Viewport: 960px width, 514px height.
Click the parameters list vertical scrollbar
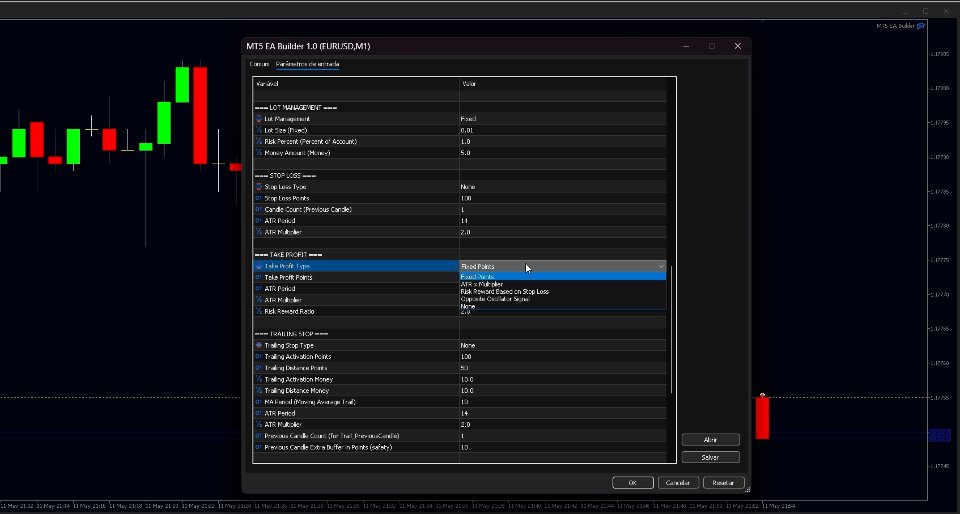pos(672,330)
